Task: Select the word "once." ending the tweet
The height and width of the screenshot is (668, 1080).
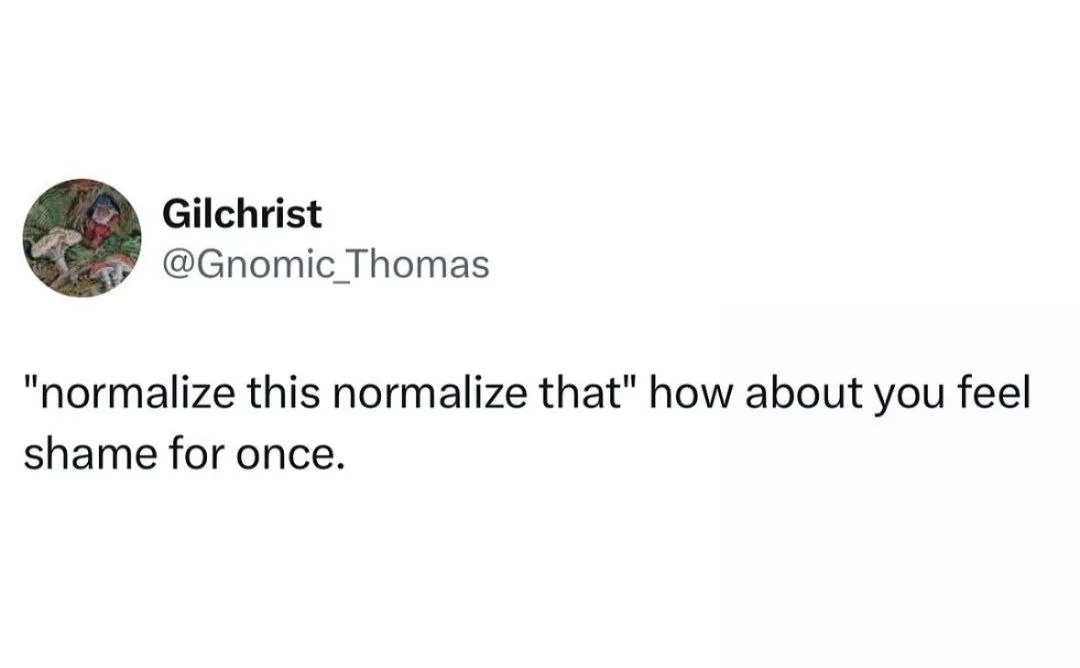Action: pos(289,457)
